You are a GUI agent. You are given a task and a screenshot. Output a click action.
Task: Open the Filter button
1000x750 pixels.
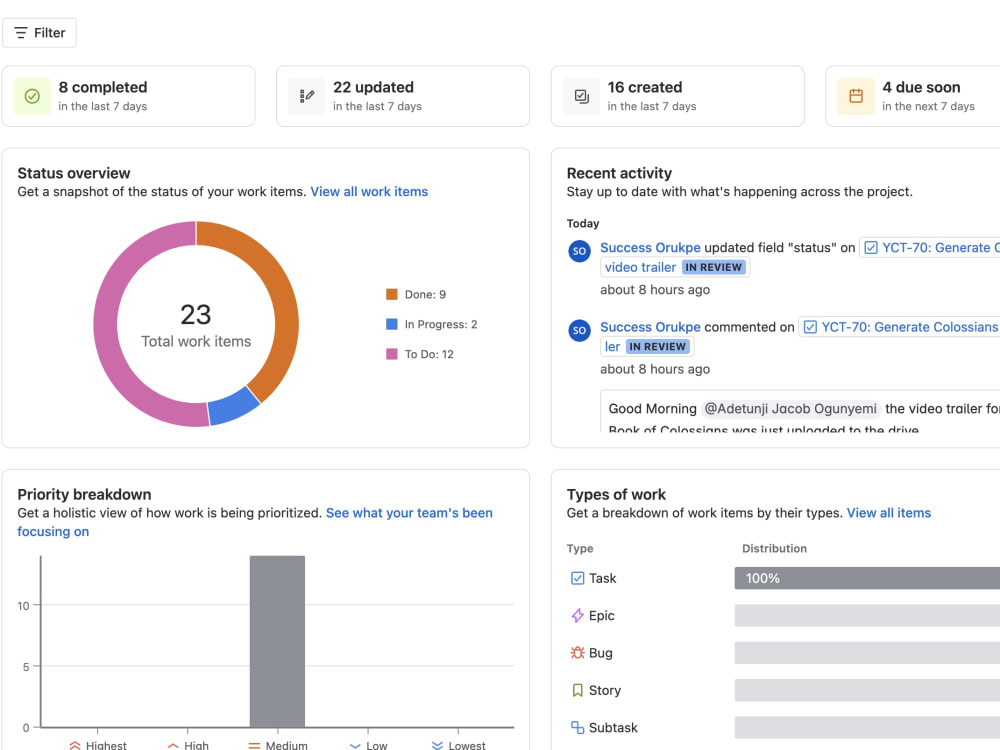[40, 33]
